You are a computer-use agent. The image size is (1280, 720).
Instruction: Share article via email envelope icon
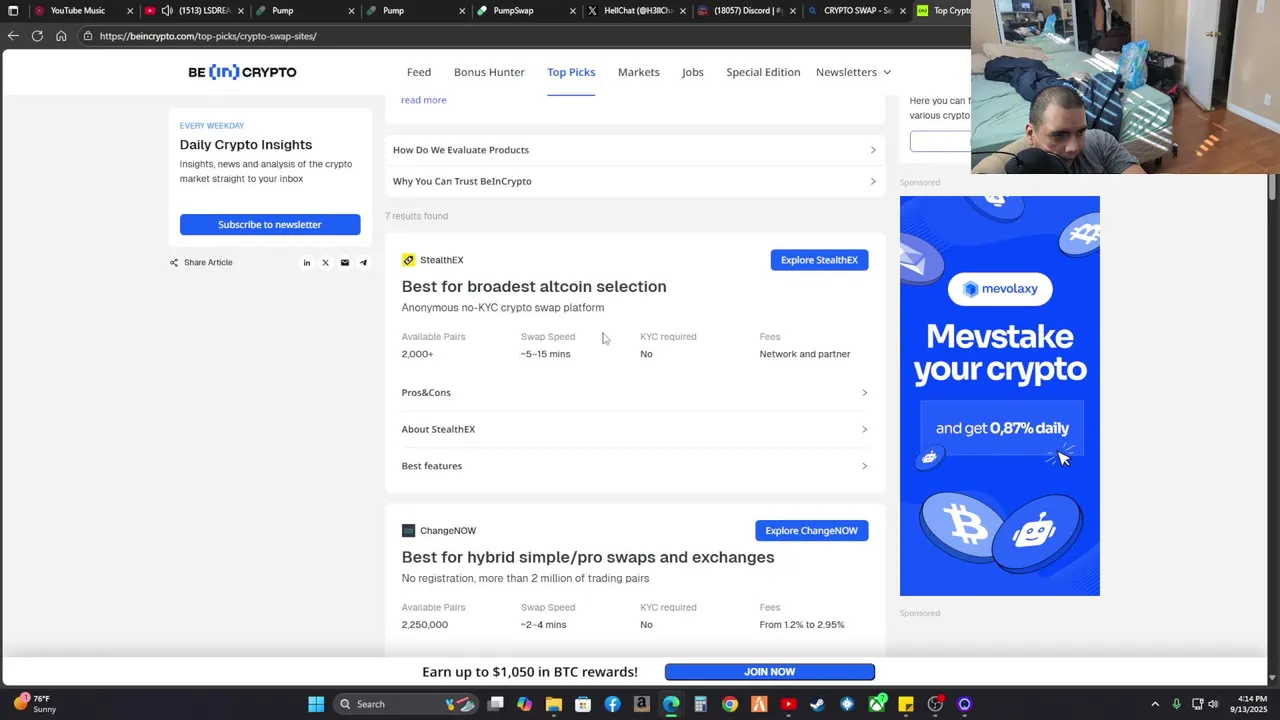(x=345, y=263)
